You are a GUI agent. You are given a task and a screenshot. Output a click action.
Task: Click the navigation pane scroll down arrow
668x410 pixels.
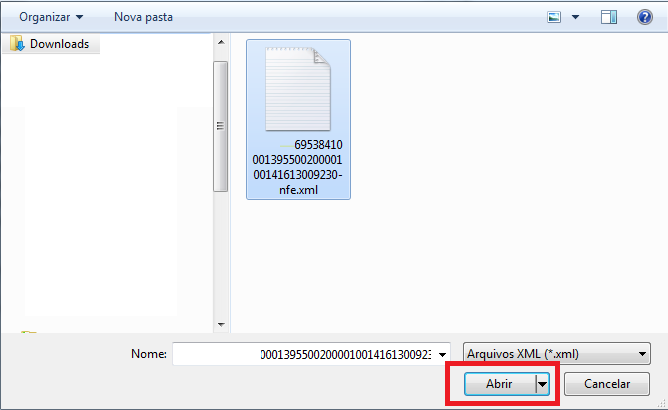tap(221, 325)
